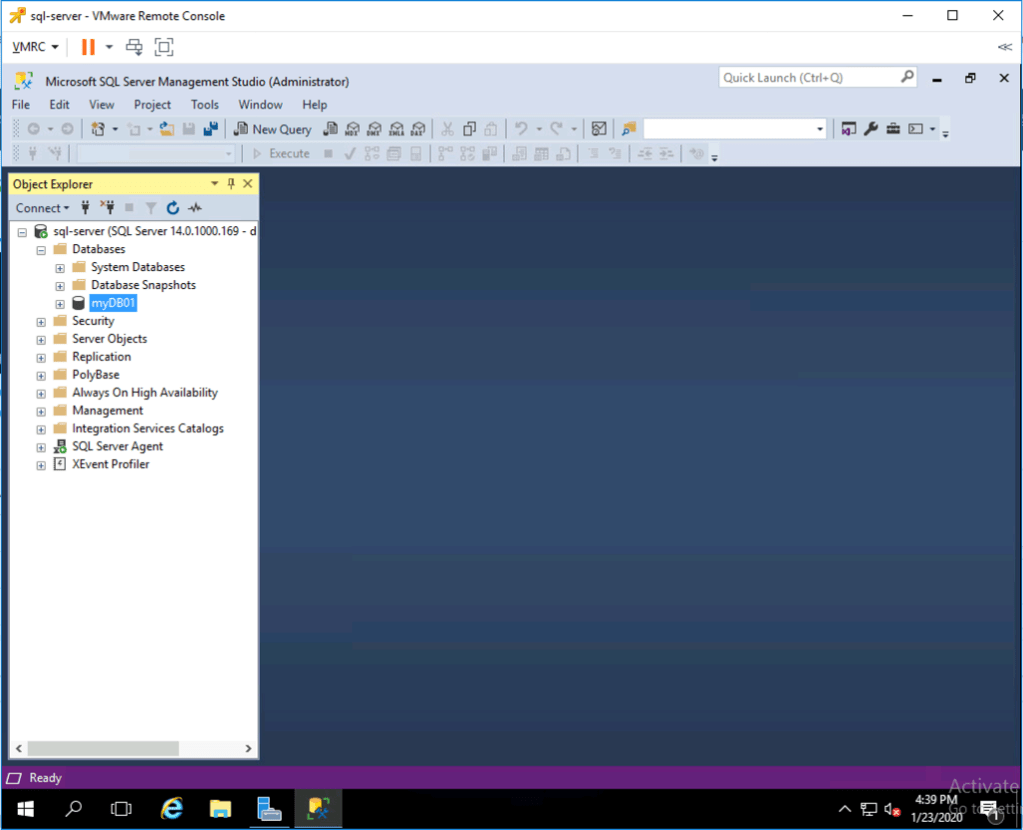Click the New Query button

pyautogui.click(x=273, y=129)
